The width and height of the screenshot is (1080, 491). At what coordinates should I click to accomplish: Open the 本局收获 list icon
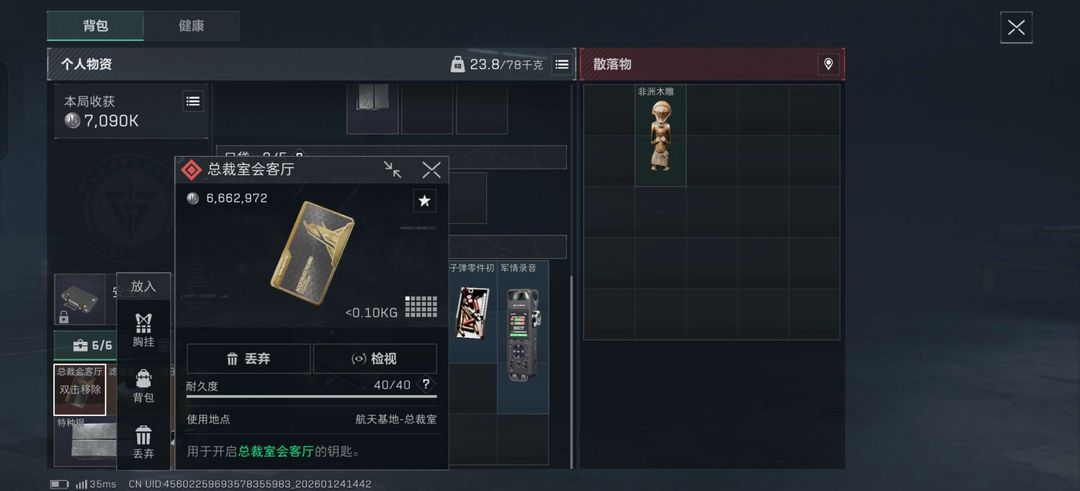(194, 101)
